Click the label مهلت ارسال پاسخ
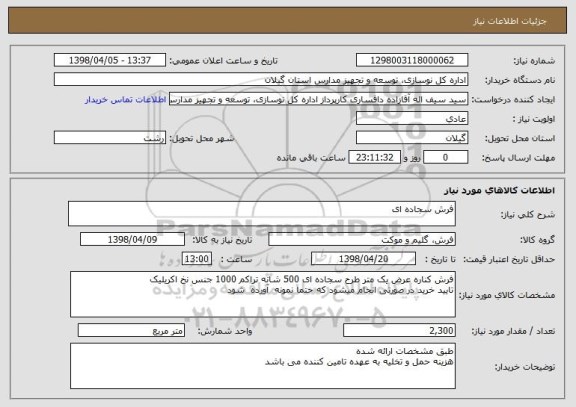Screen dimensions: 576x407 pyautogui.click(x=518, y=158)
